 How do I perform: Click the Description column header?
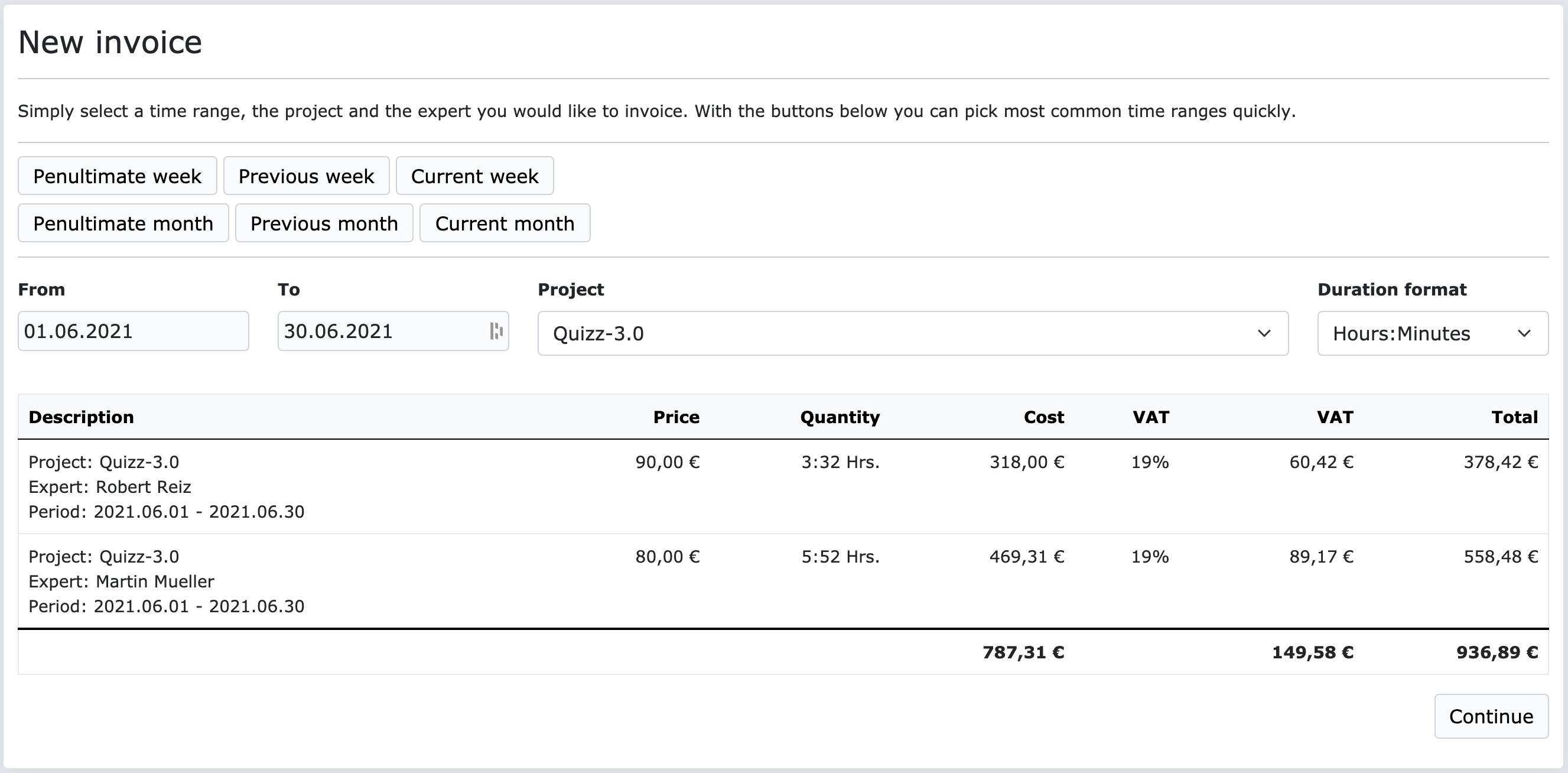tap(81, 417)
